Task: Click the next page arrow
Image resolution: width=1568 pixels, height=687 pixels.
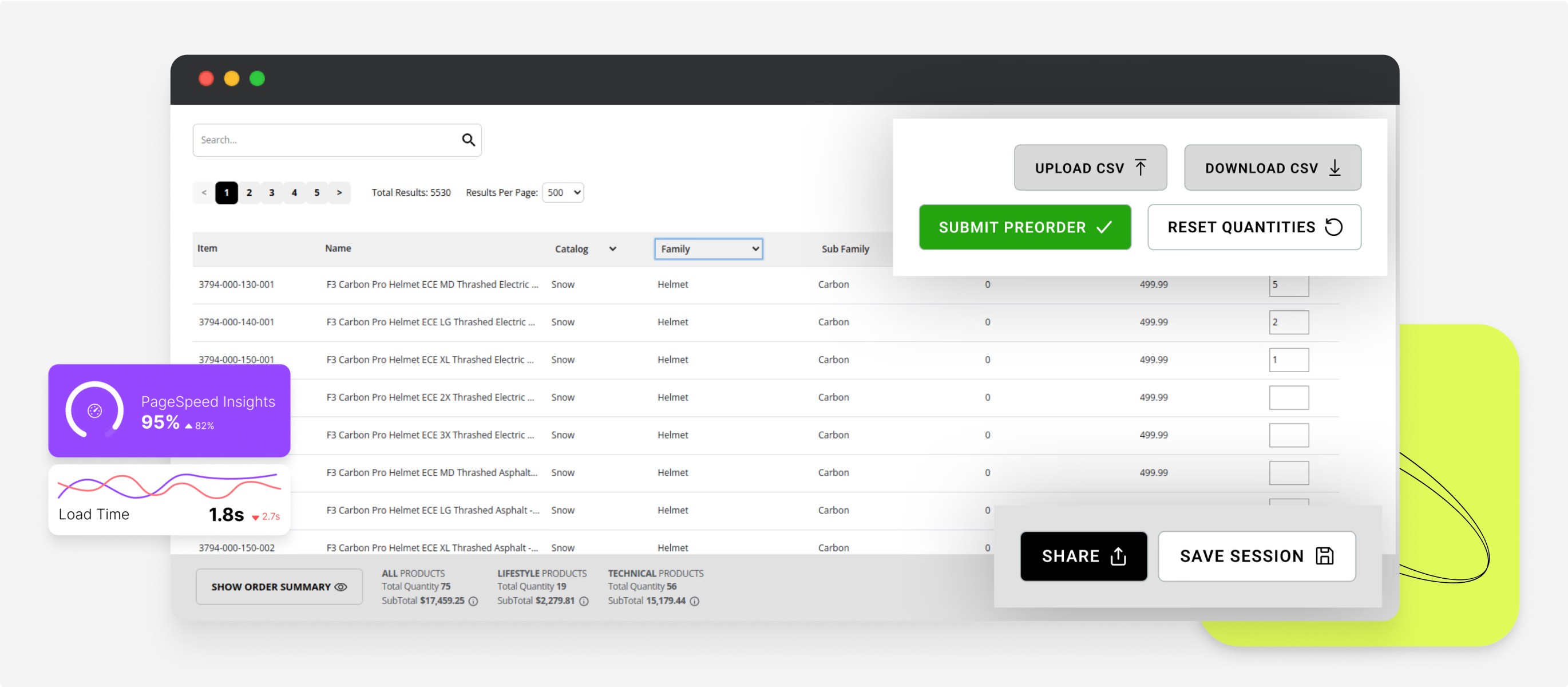Action: pyautogui.click(x=339, y=192)
